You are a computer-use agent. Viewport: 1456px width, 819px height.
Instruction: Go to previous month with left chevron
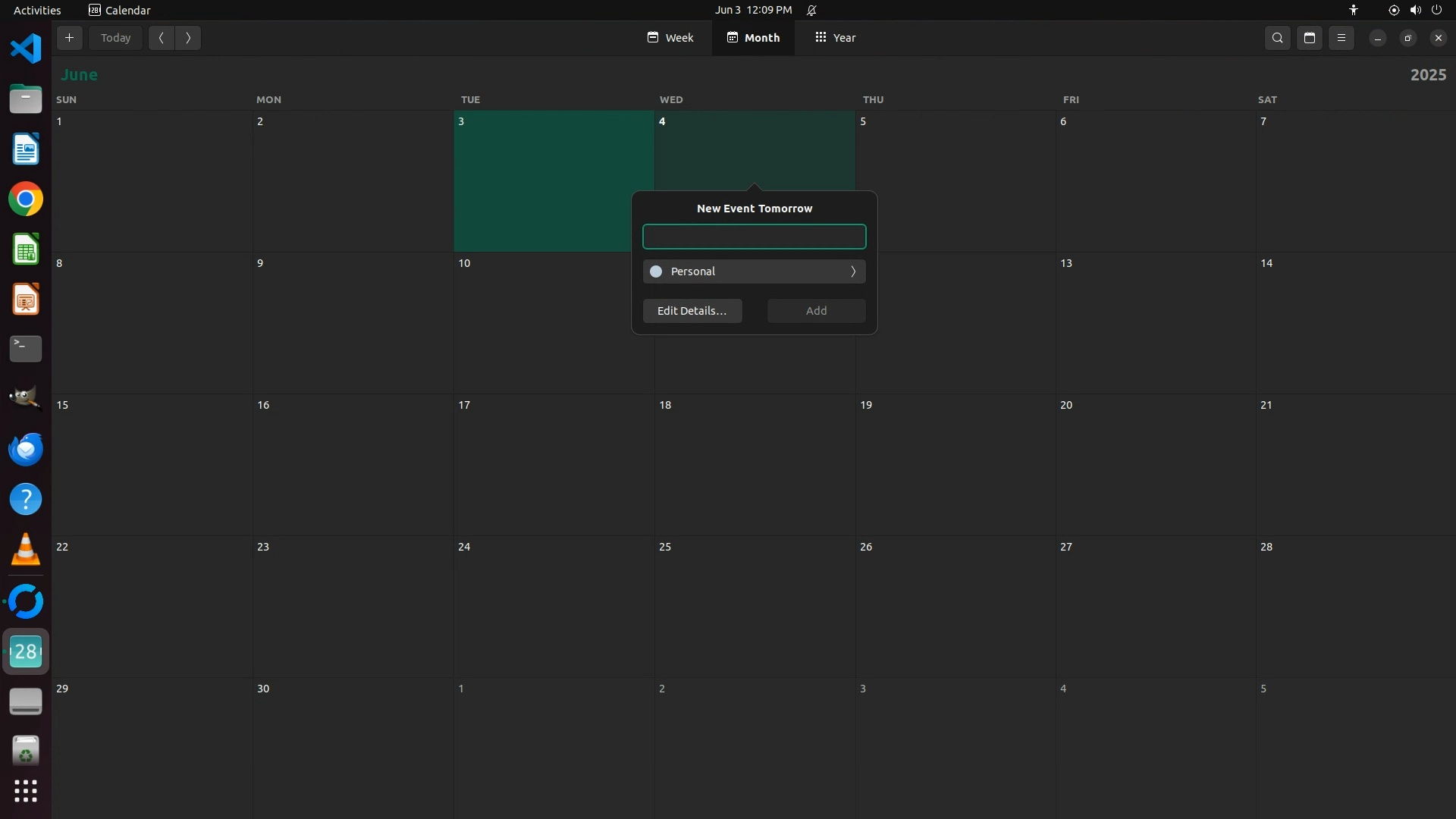point(161,38)
